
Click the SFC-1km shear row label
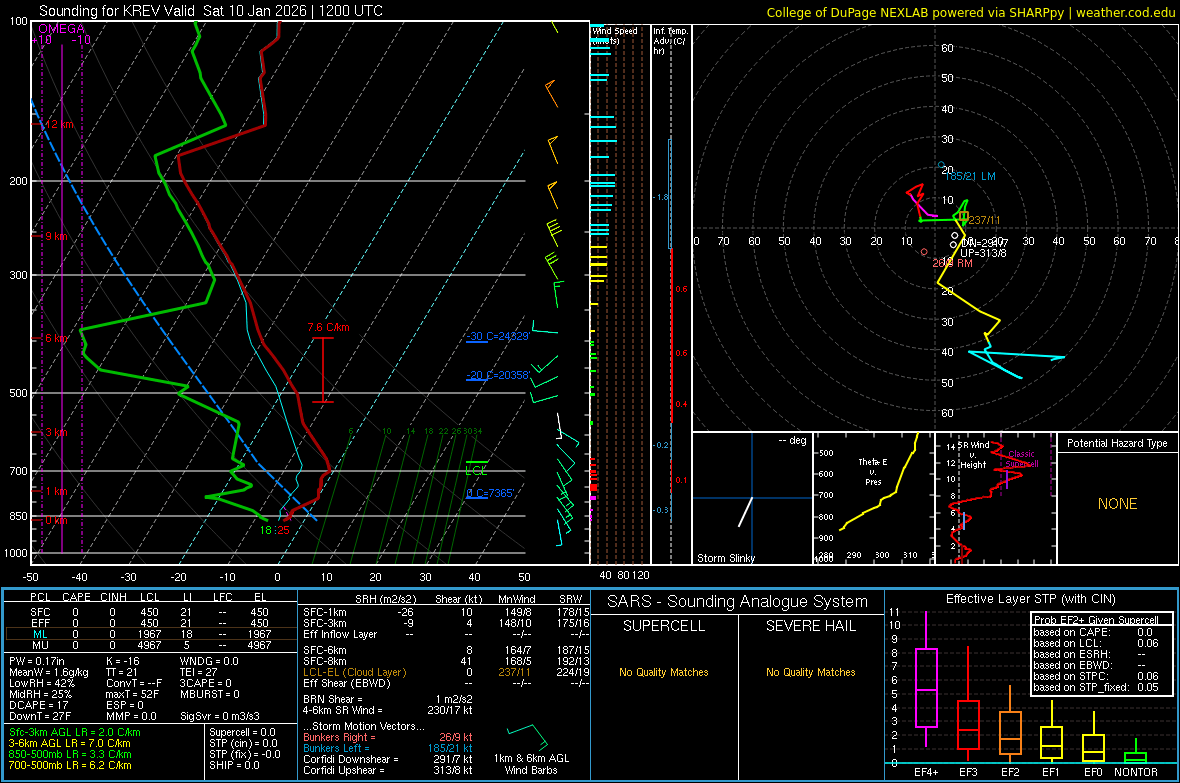click(324, 612)
